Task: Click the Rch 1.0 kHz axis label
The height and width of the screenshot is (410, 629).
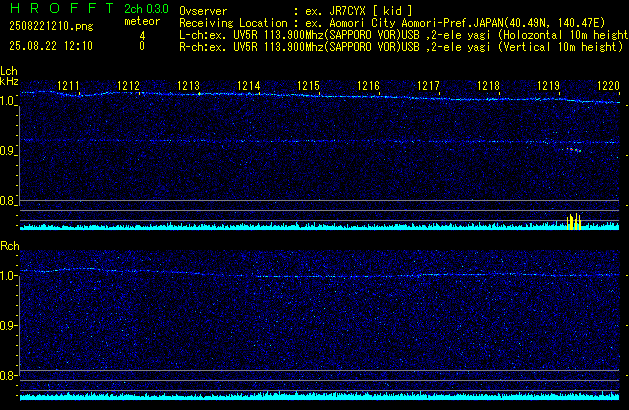Action: 7,276
